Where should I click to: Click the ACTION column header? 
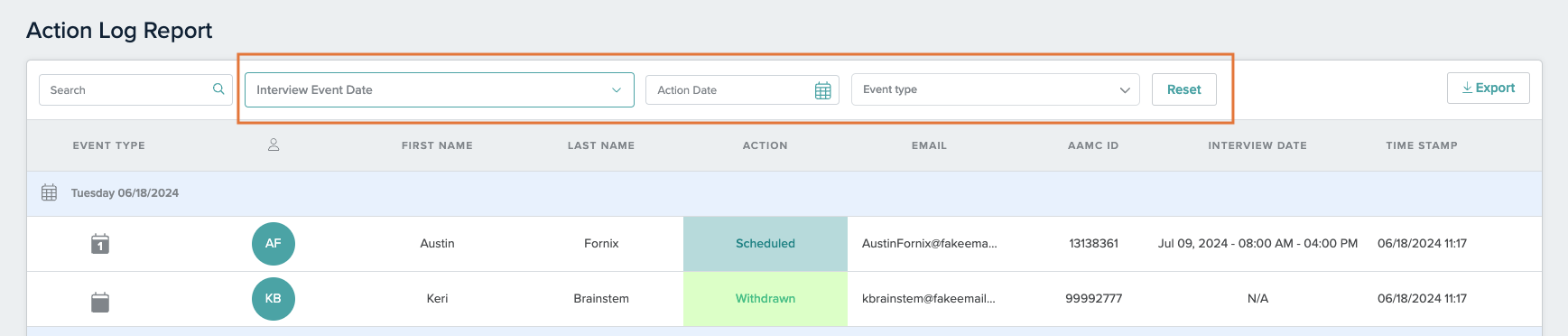(765, 145)
